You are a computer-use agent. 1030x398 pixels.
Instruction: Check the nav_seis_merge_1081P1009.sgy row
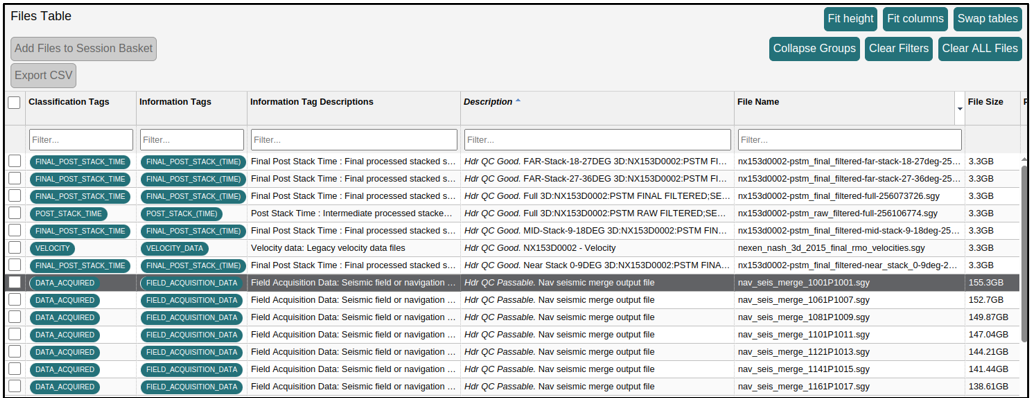pyautogui.click(x=14, y=317)
